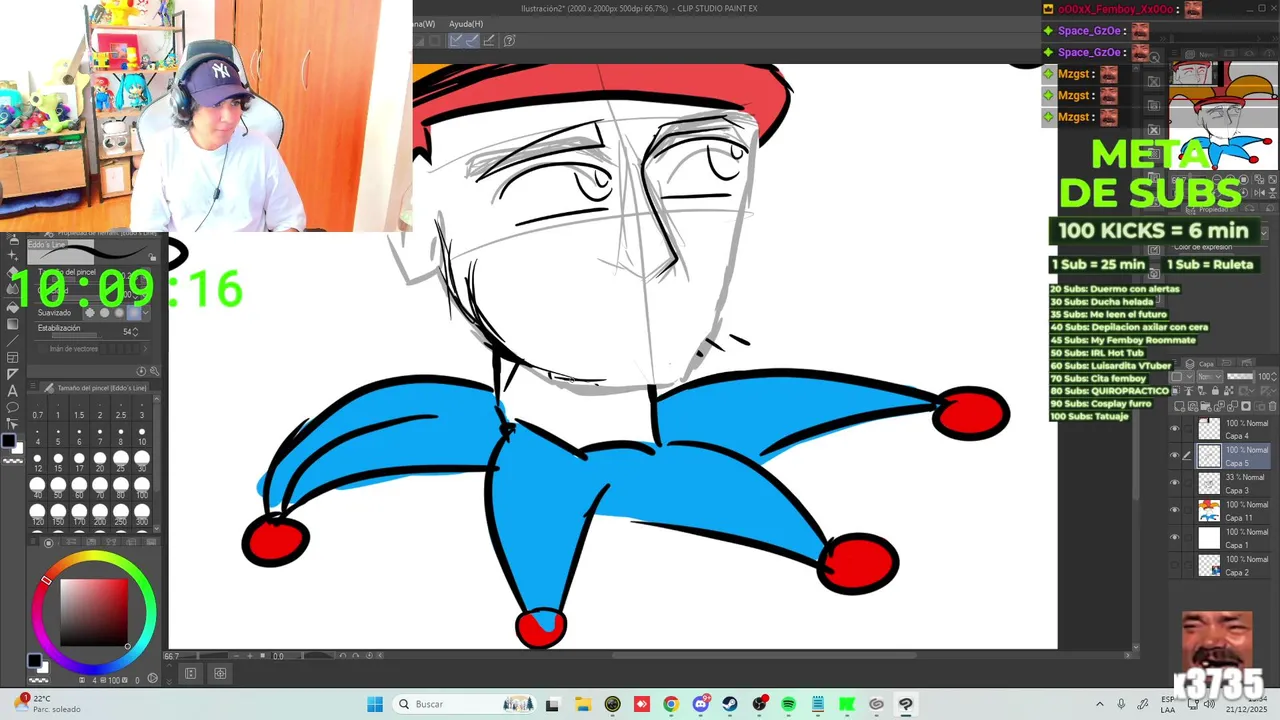The height and width of the screenshot is (720, 1280).
Task: Select the Gradient tool in toolbox
Action: 12,324
